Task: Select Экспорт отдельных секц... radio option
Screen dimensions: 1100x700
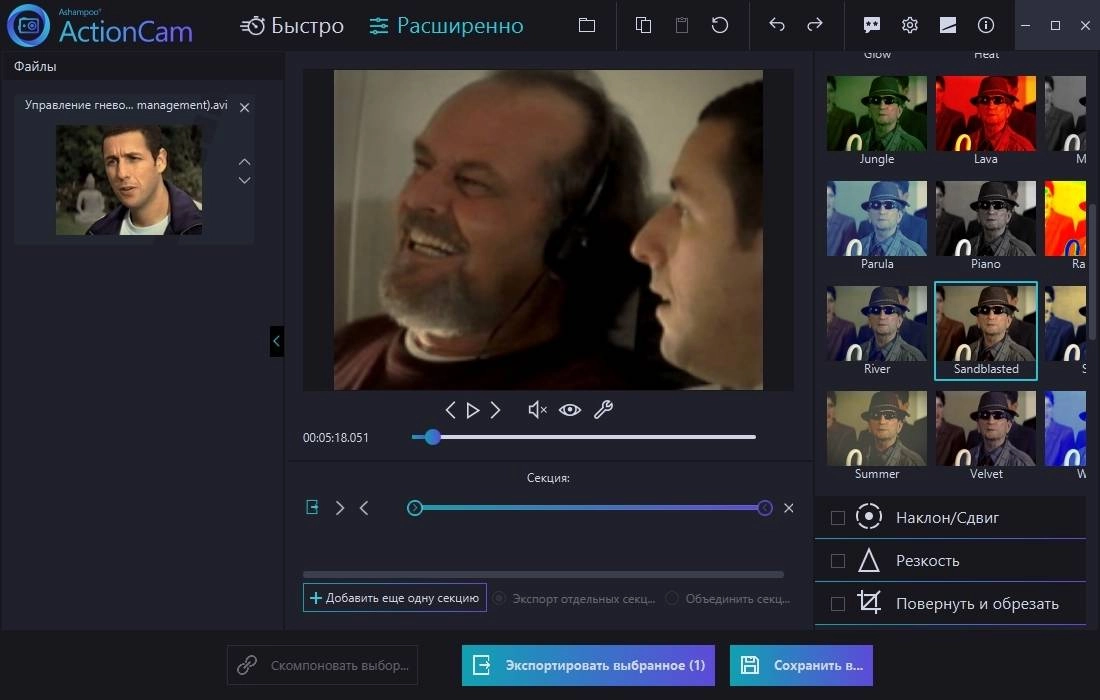Action: (499, 598)
